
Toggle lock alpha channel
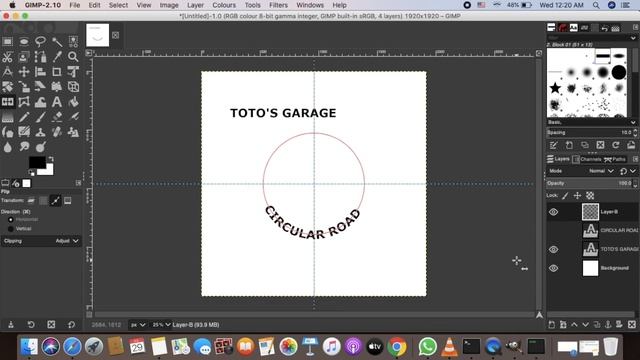(x=590, y=196)
